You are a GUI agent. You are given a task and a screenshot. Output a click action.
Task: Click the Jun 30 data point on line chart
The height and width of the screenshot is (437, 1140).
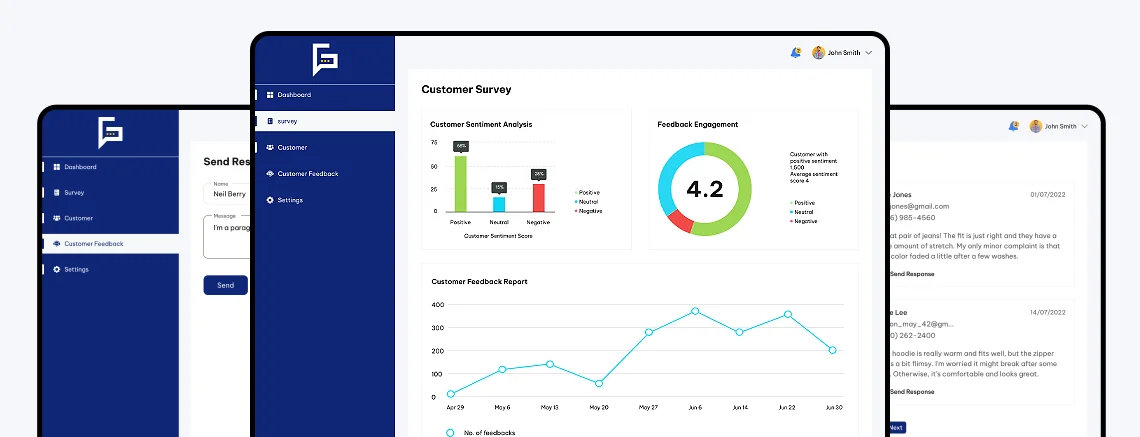coord(832,350)
